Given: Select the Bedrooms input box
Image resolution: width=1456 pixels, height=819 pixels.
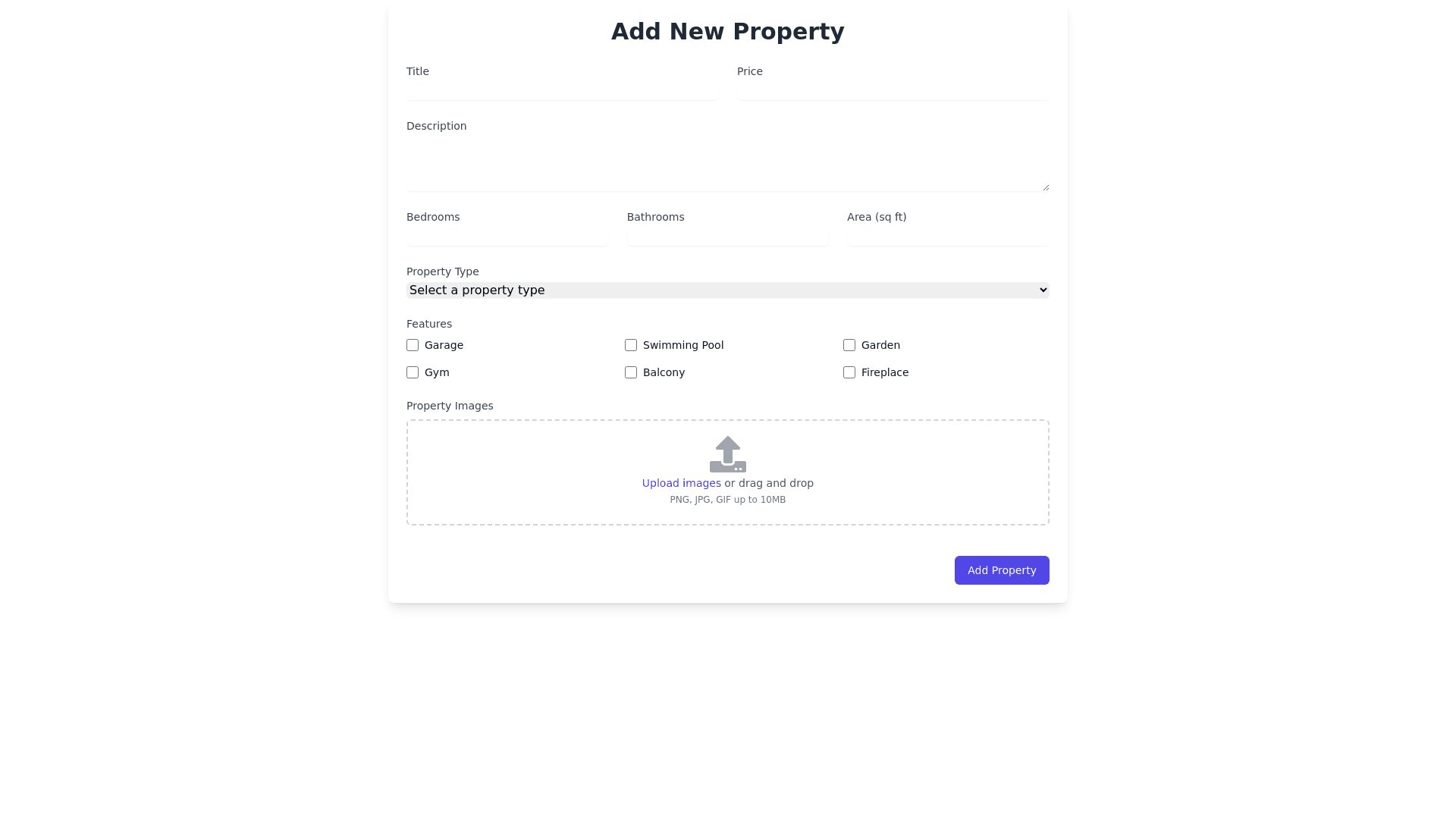Looking at the screenshot, I should 507,237.
